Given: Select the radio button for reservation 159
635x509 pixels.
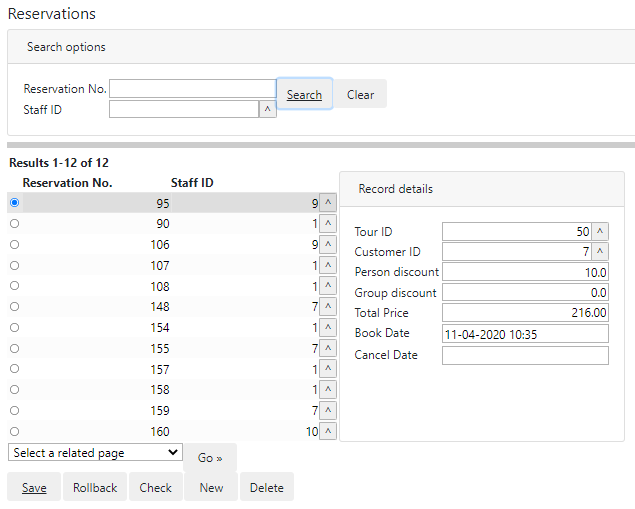Looking at the screenshot, I should [15, 411].
